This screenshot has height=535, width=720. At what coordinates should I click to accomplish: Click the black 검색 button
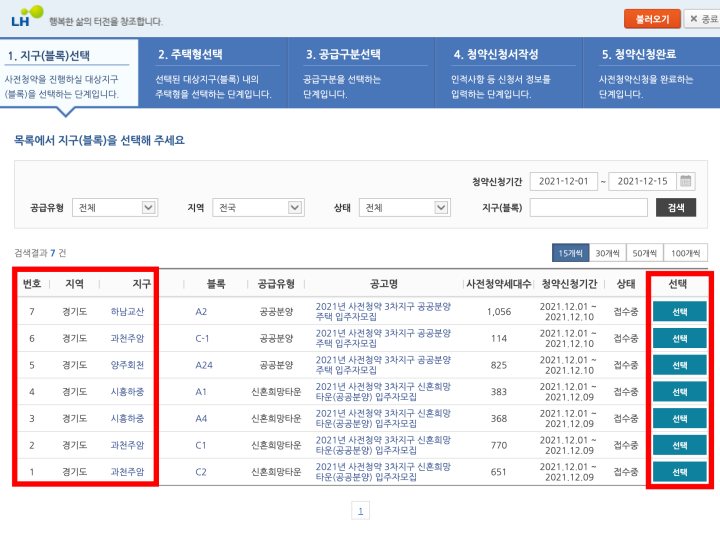[676, 208]
